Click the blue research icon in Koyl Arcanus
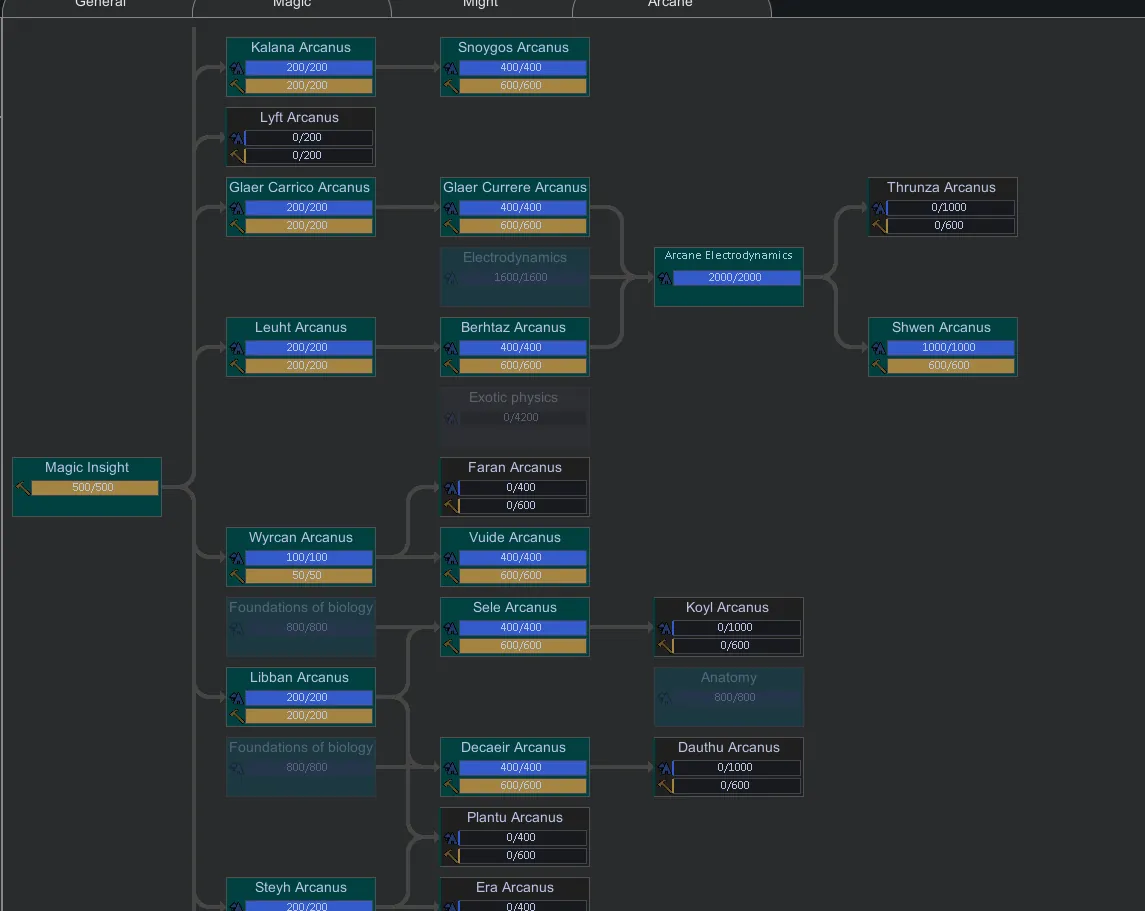Image resolution: width=1145 pixels, height=911 pixels. (664, 628)
